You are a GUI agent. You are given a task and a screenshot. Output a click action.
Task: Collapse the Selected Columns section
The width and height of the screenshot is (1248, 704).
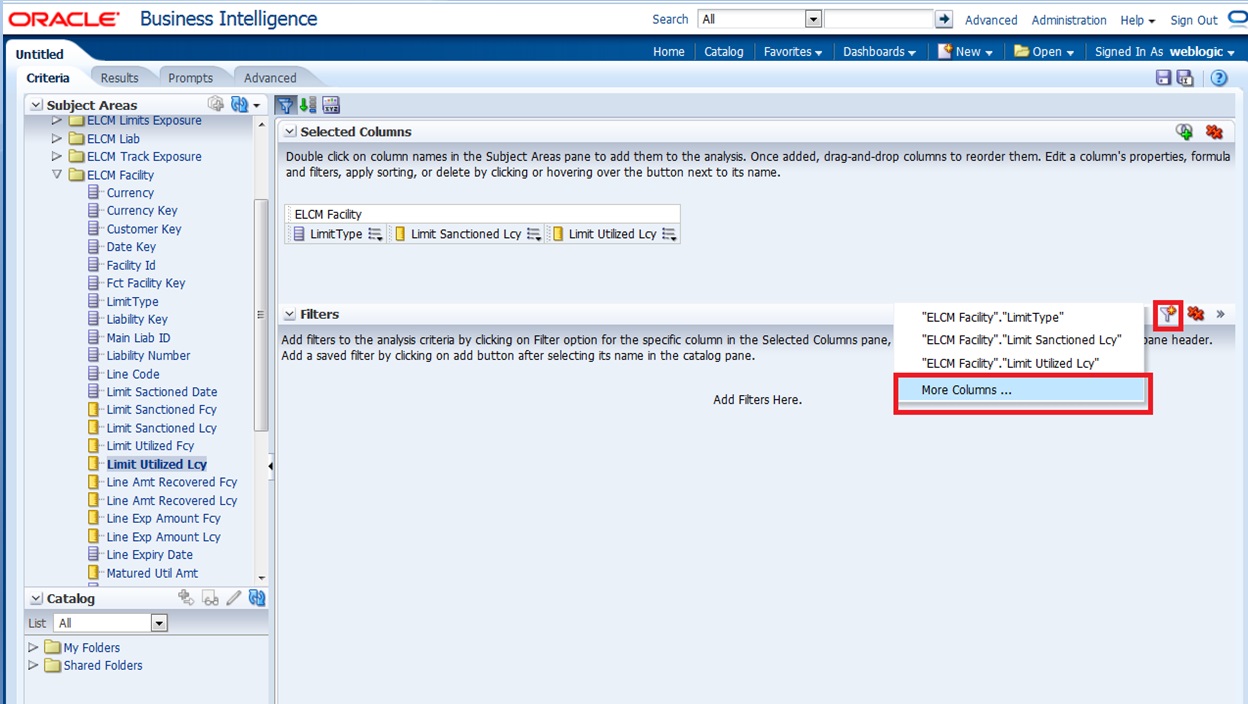click(x=290, y=131)
